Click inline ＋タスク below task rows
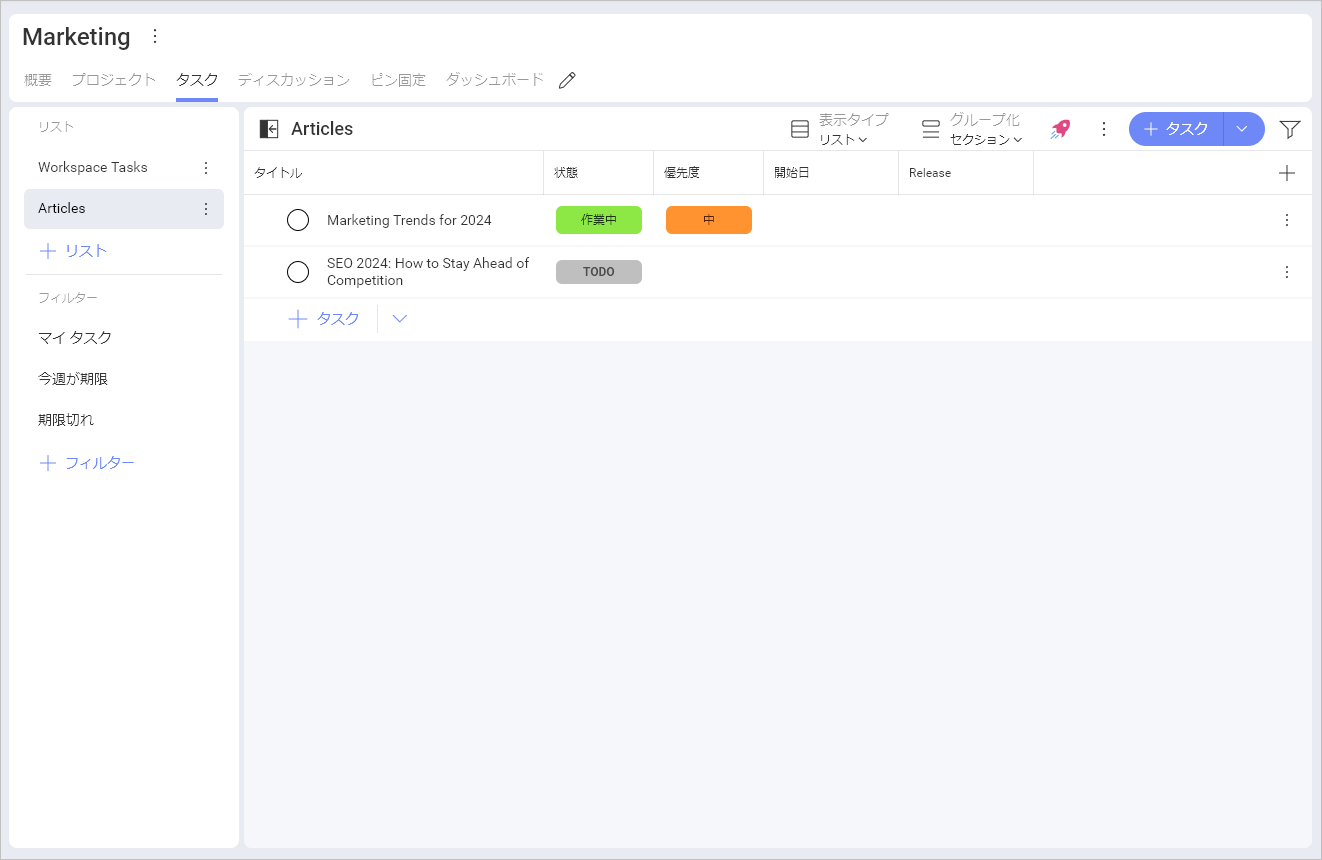 click(324, 319)
